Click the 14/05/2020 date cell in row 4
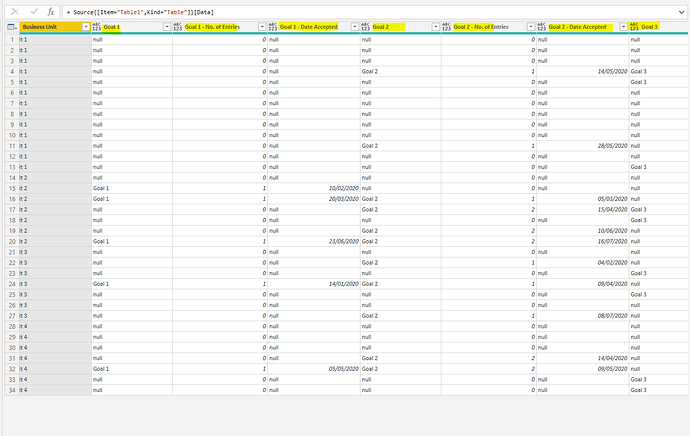The image size is (690, 436). 583,71
